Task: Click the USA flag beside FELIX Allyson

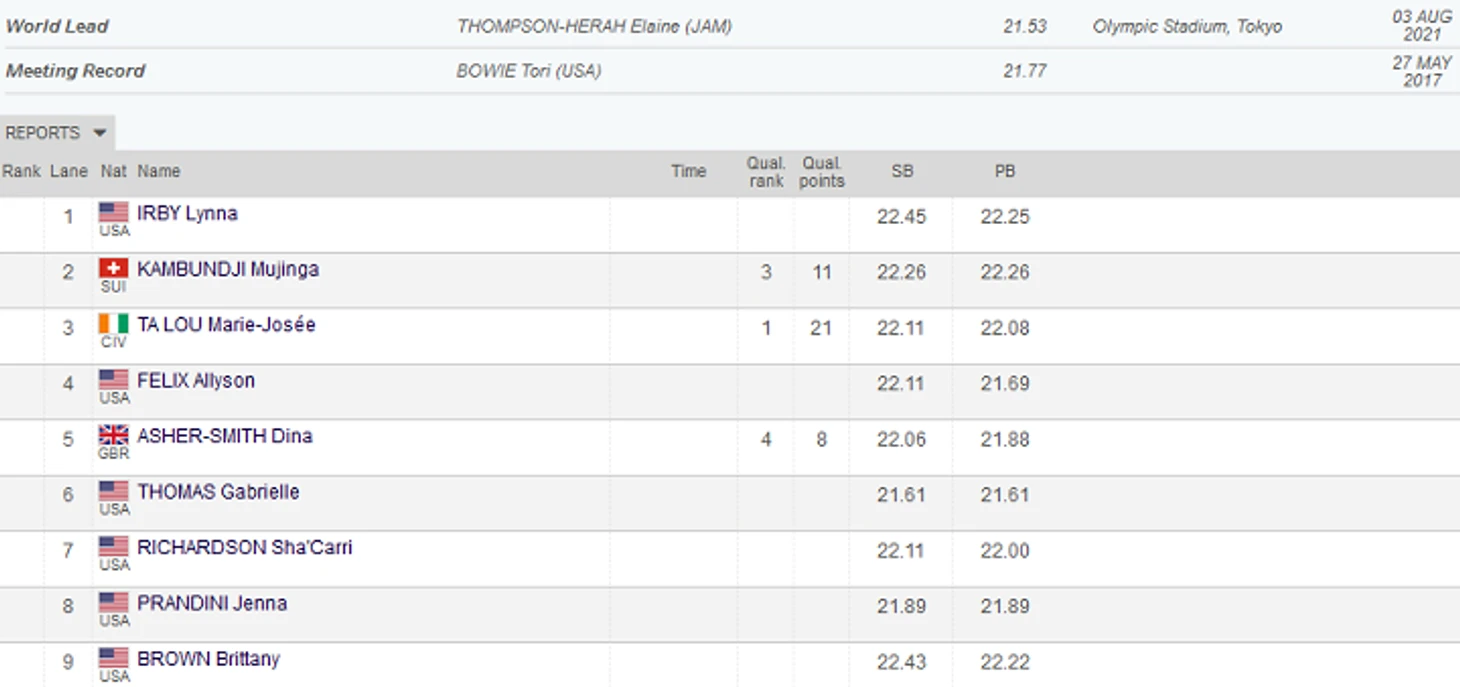Action: (x=114, y=379)
